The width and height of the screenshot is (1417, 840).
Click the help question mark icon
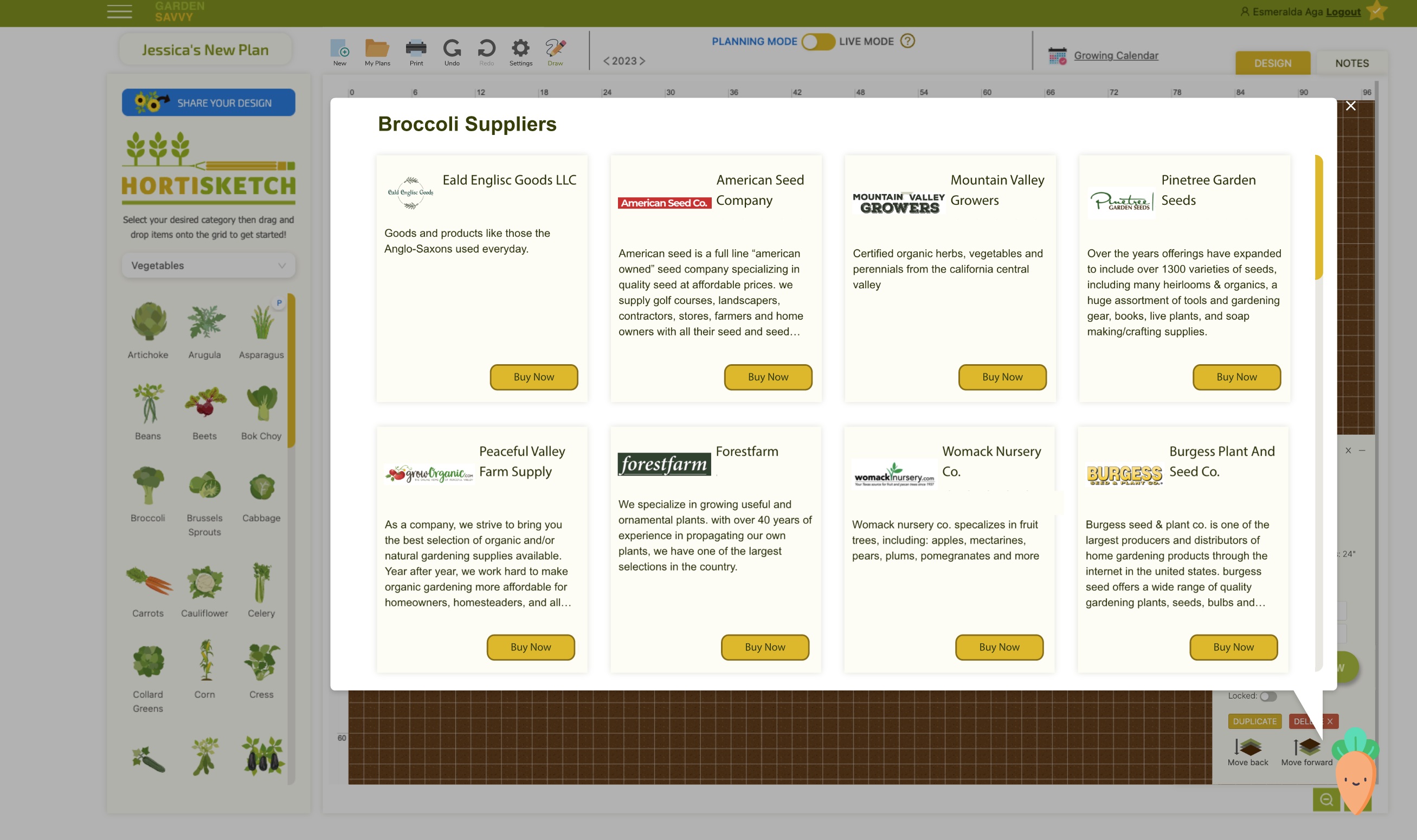coord(907,41)
